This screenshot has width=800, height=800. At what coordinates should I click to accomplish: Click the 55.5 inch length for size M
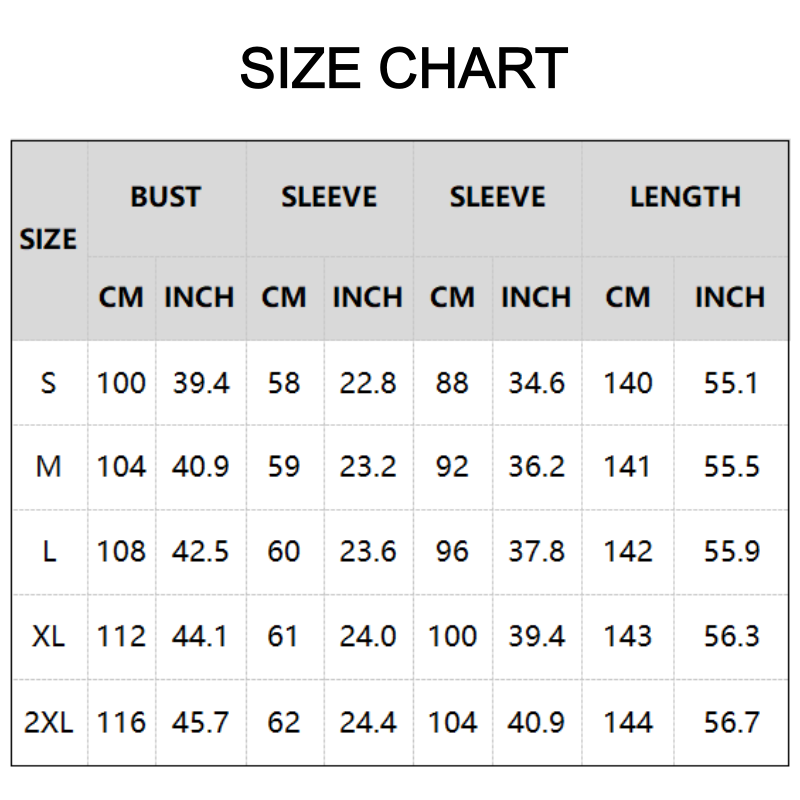(x=731, y=467)
